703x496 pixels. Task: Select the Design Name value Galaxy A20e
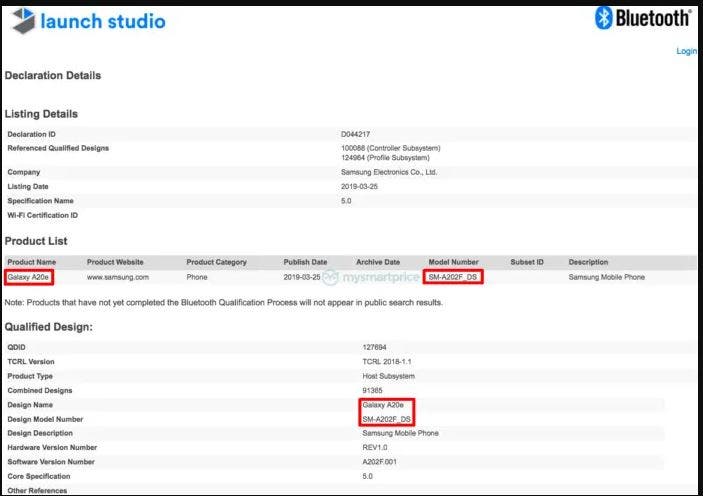pos(383,405)
